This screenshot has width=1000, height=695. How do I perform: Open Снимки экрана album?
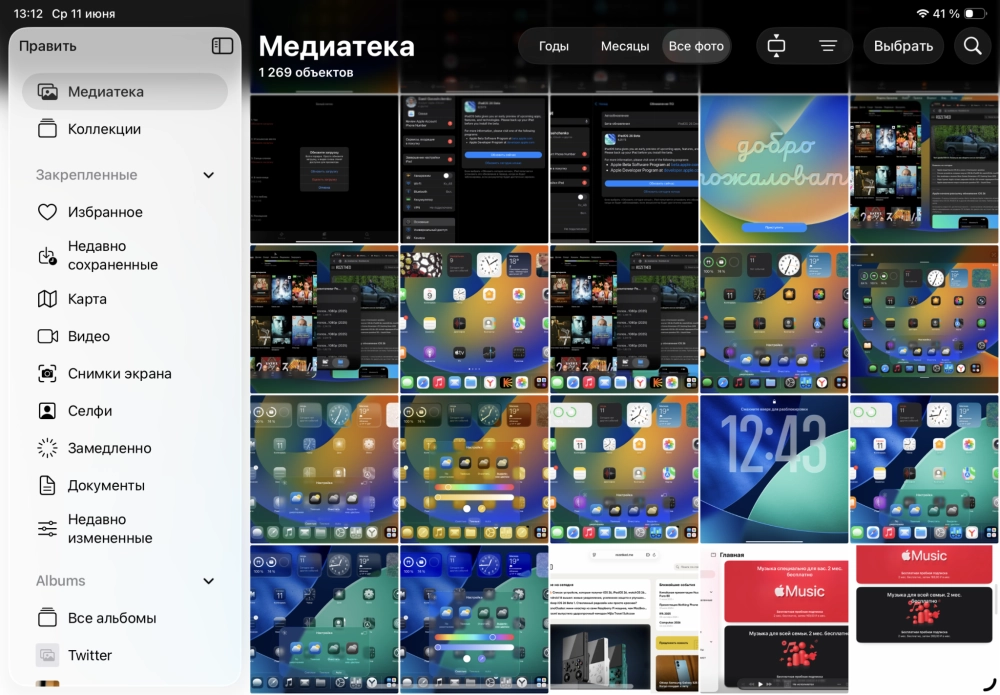[x=119, y=373]
